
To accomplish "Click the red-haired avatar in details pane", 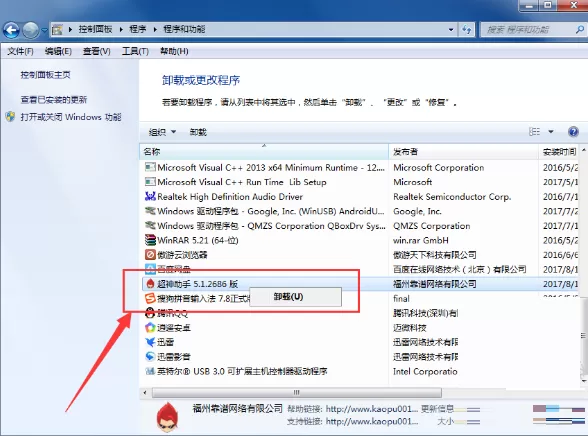I will (167, 417).
